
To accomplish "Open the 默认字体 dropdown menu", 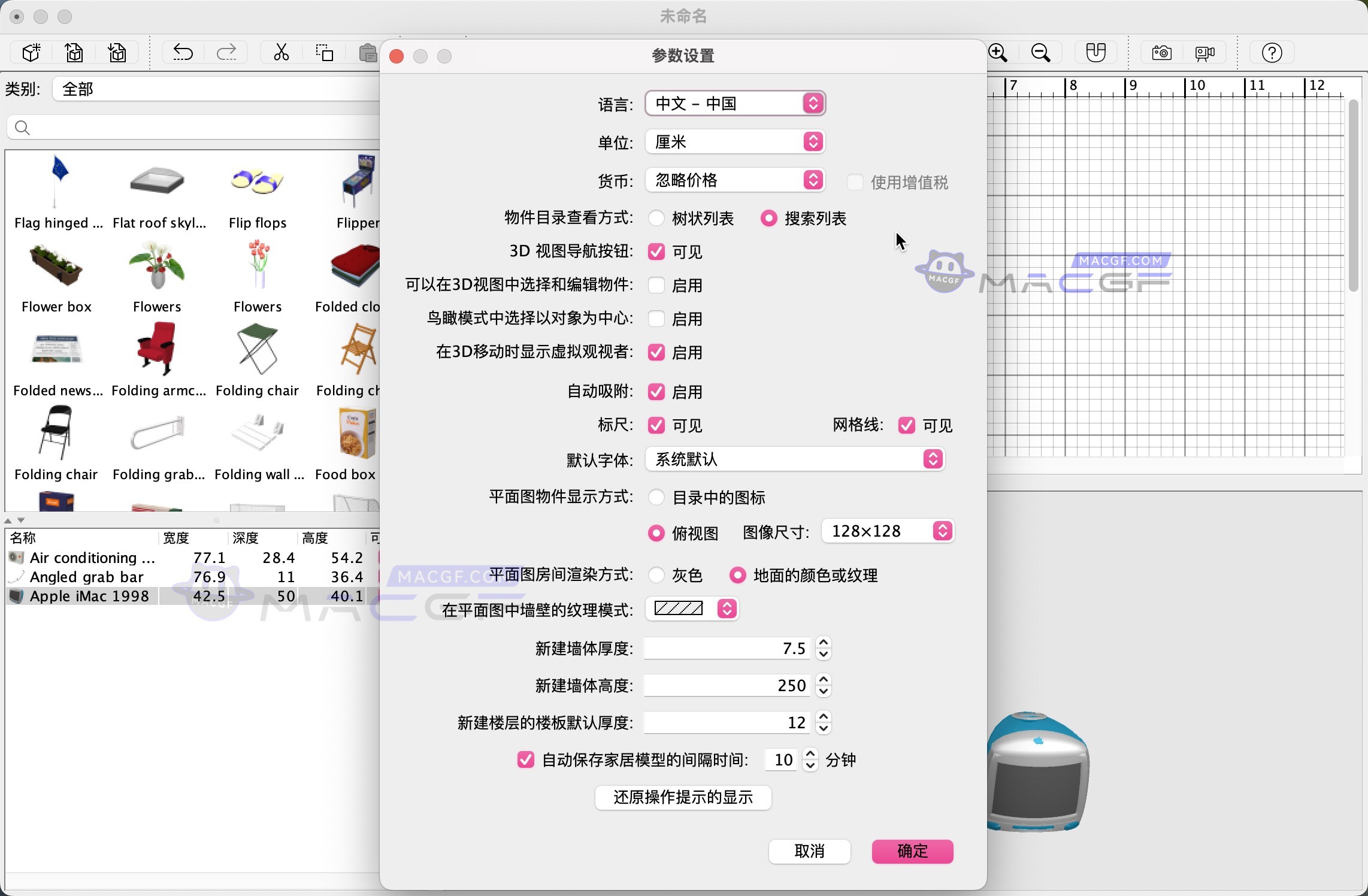I will [933, 460].
